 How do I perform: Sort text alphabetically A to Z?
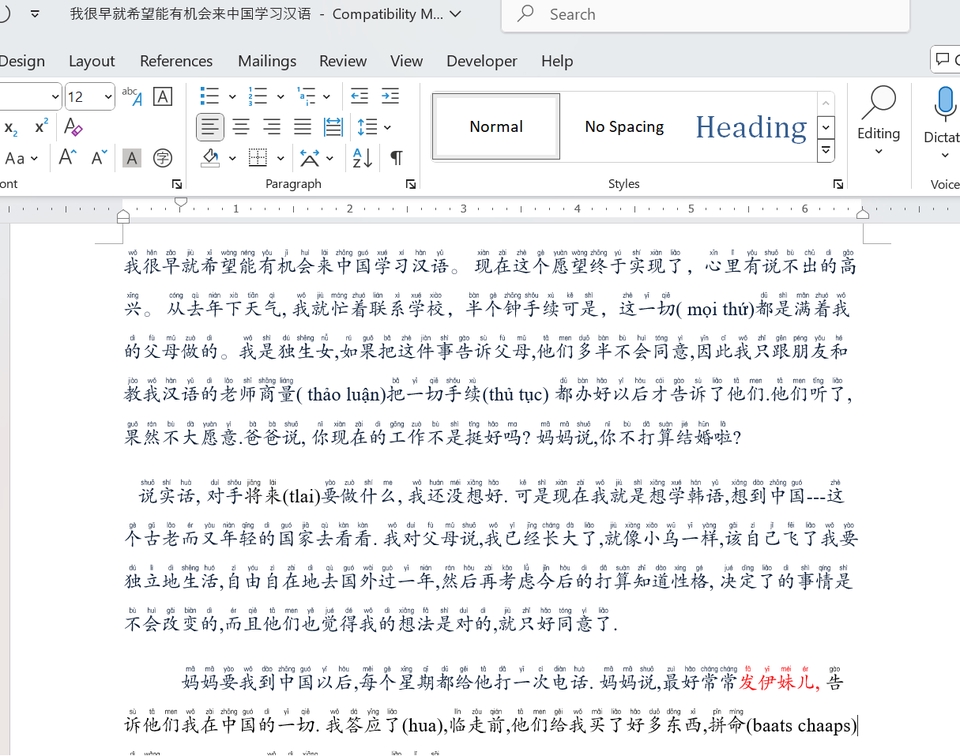tap(362, 159)
